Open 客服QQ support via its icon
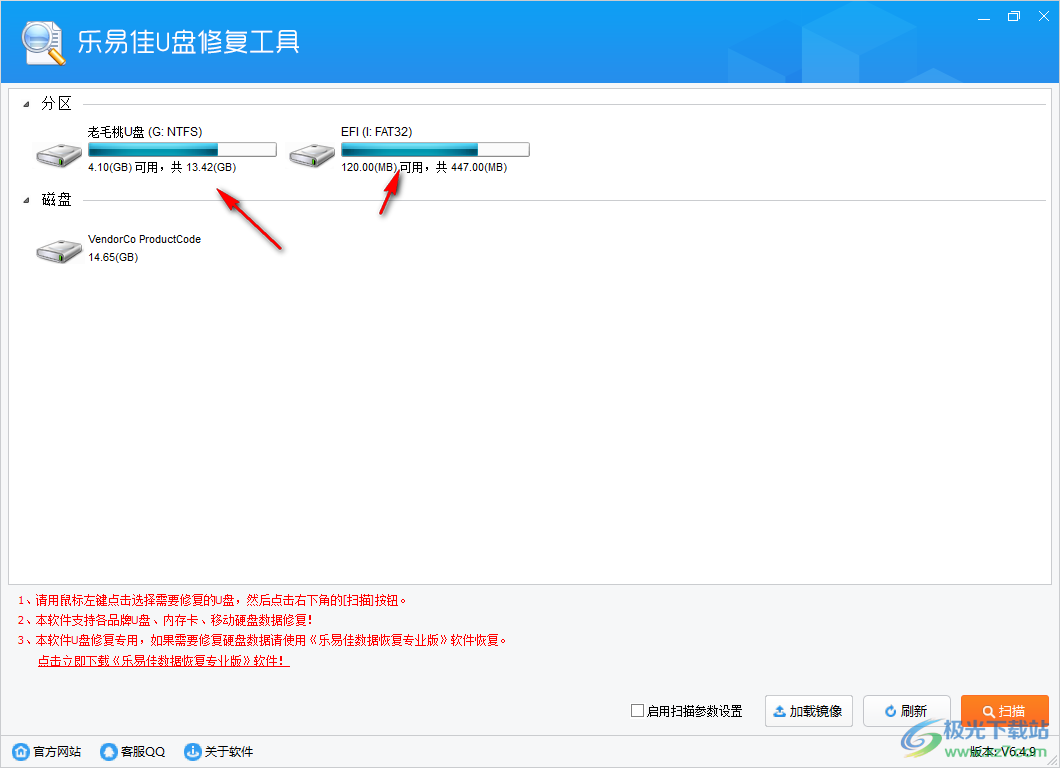 (x=108, y=751)
